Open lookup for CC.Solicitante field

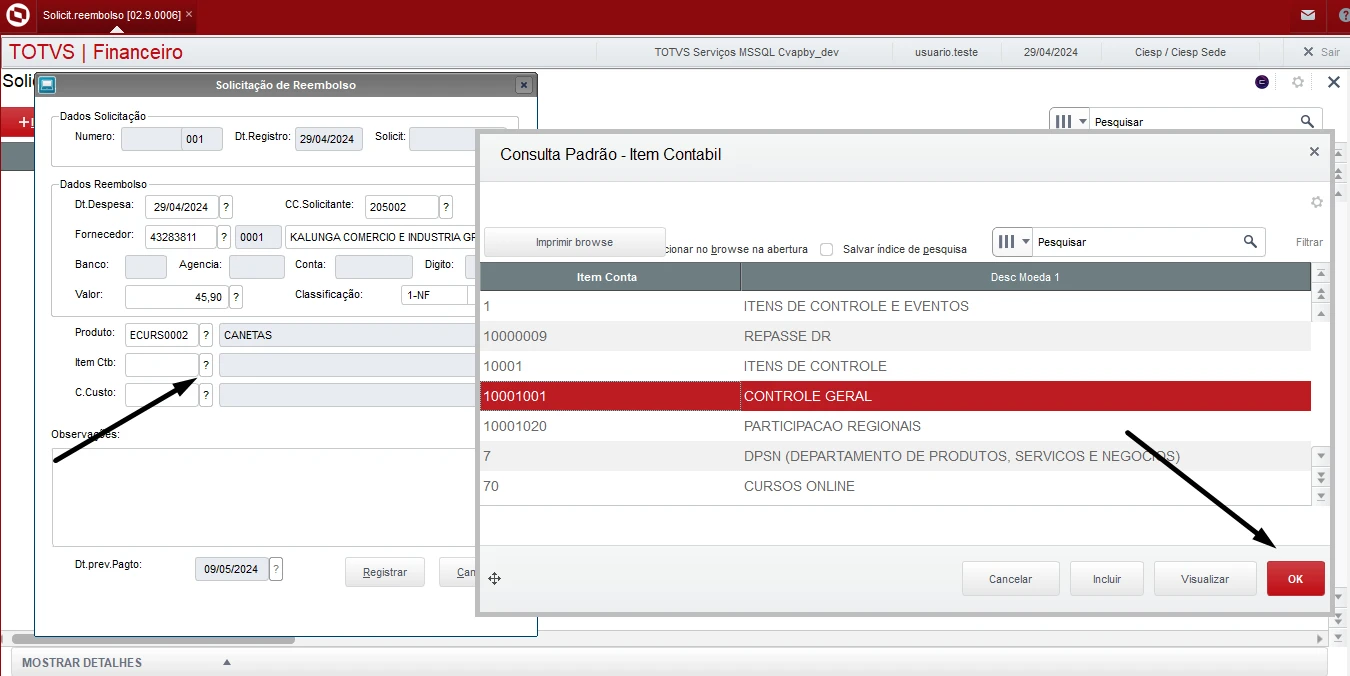tap(446, 207)
